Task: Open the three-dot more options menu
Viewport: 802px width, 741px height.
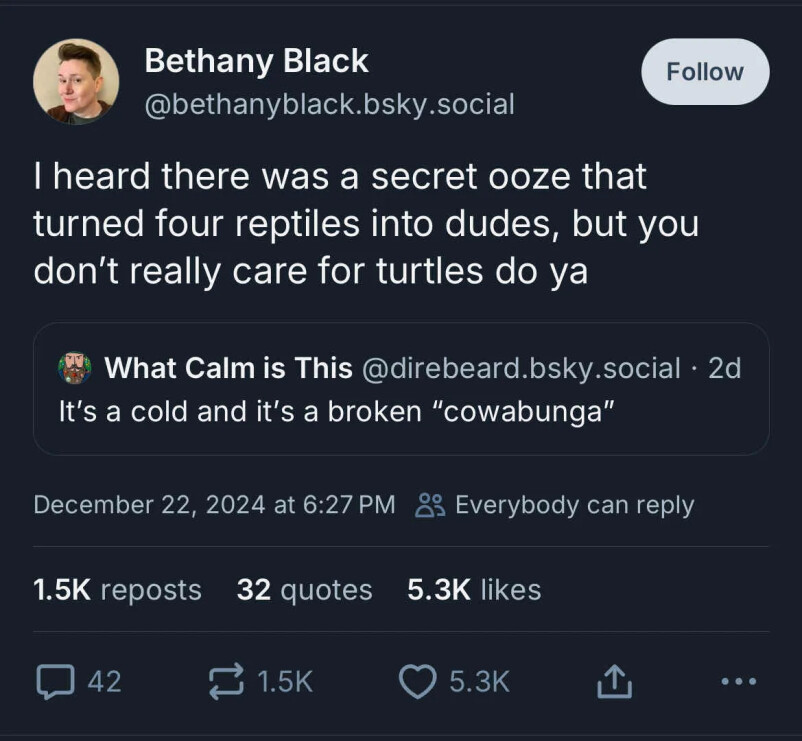Action: tap(739, 682)
